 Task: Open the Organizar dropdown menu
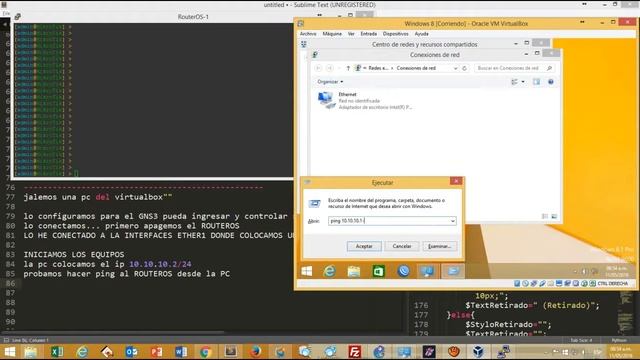click(x=330, y=82)
